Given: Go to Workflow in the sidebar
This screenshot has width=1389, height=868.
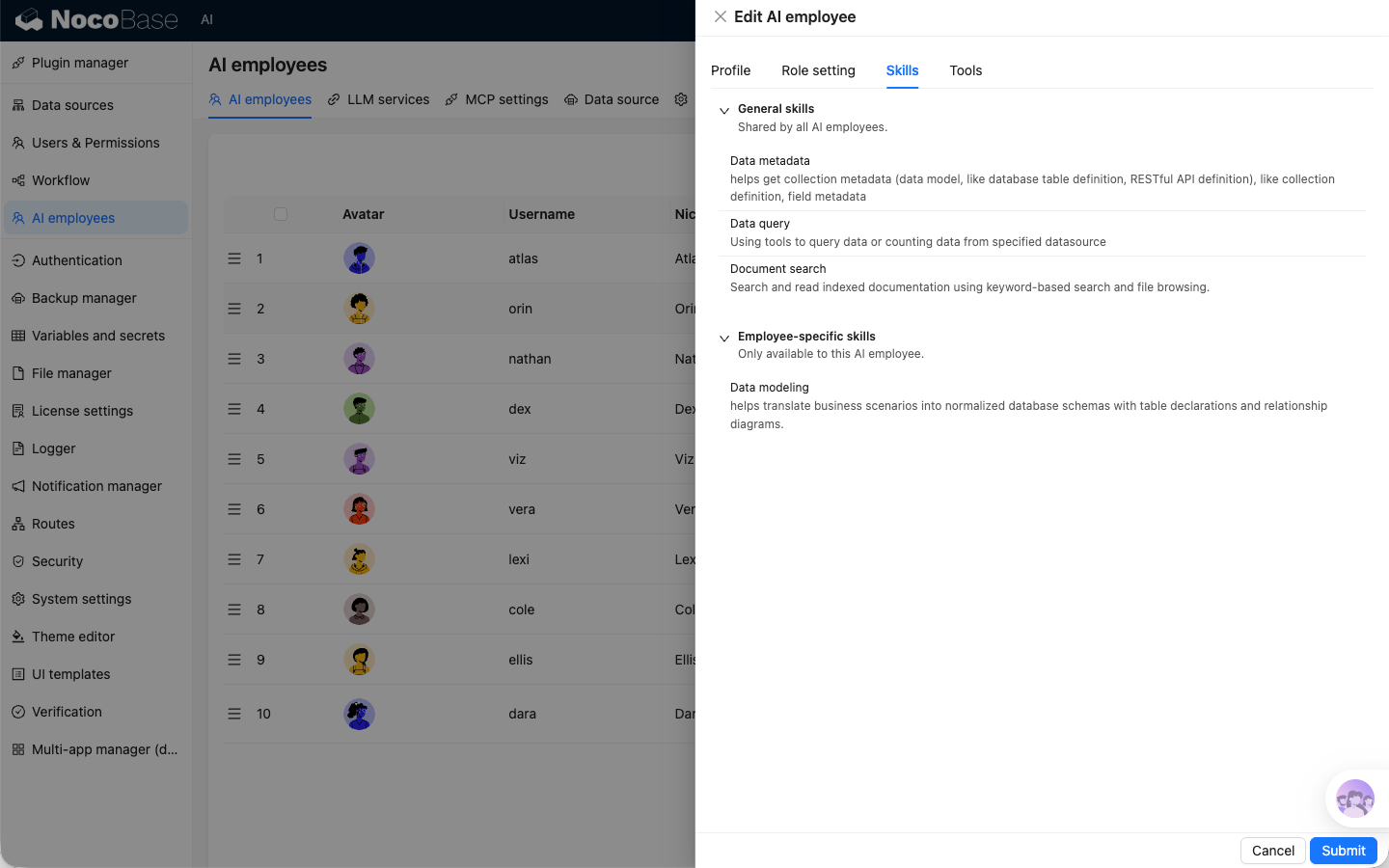Looking at the screenshot, I should [x=61, y=180].
